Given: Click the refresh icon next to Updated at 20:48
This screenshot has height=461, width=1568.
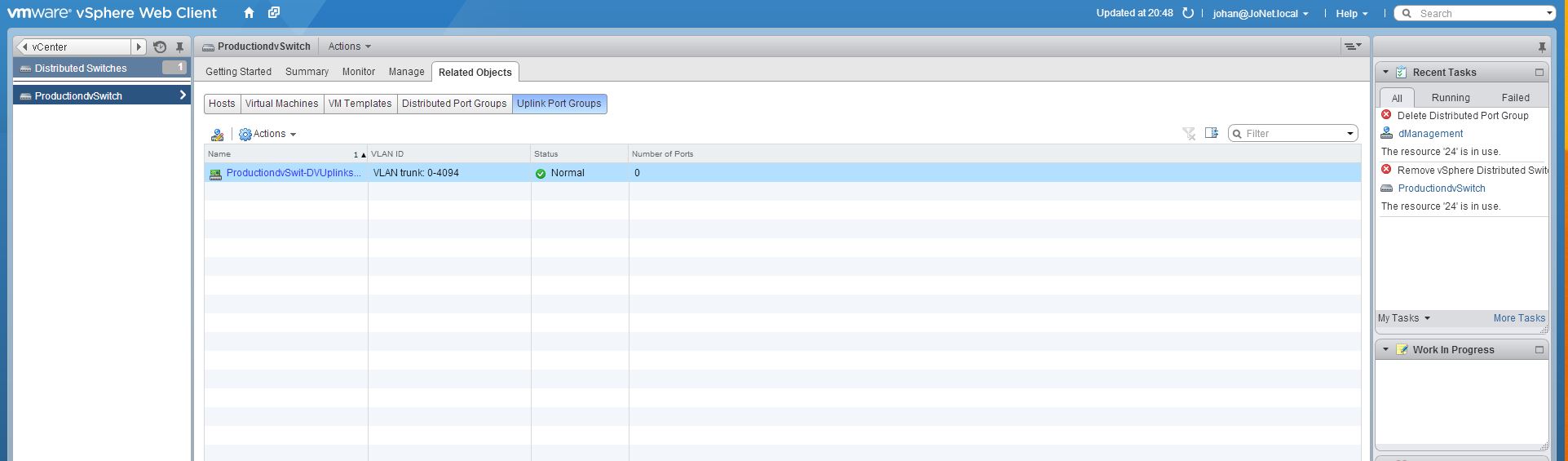Looking at the screenshot, I should [x=1188, y=13].
